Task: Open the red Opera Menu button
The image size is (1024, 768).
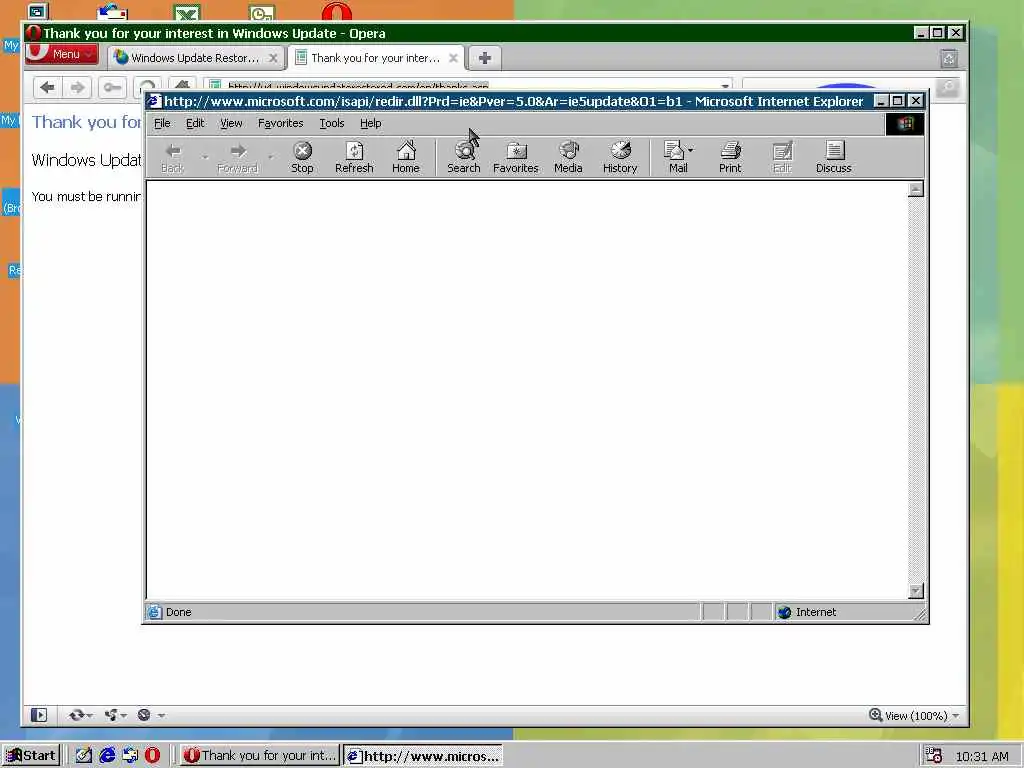Action: tap(62, 54)
